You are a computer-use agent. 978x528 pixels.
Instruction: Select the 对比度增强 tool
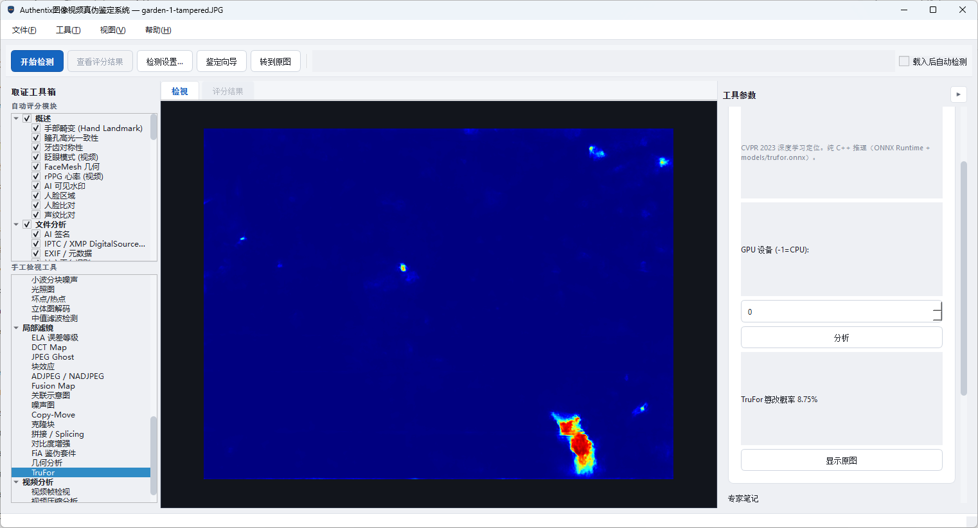51,444
